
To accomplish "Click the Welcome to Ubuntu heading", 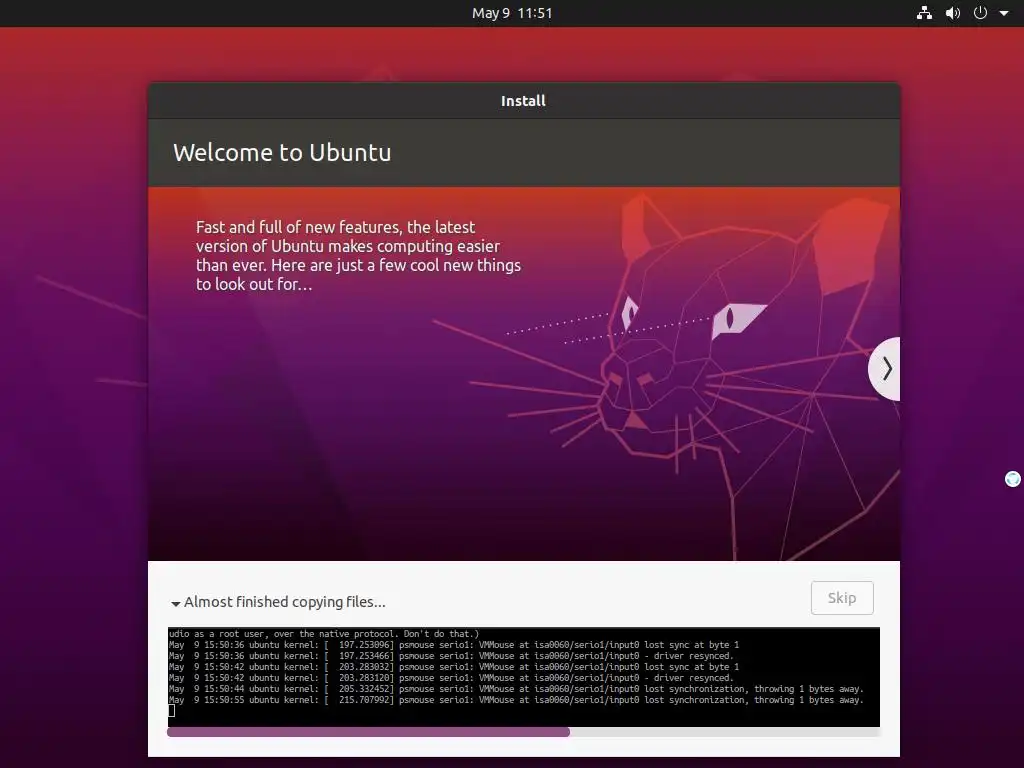I will tap(282, 152).
